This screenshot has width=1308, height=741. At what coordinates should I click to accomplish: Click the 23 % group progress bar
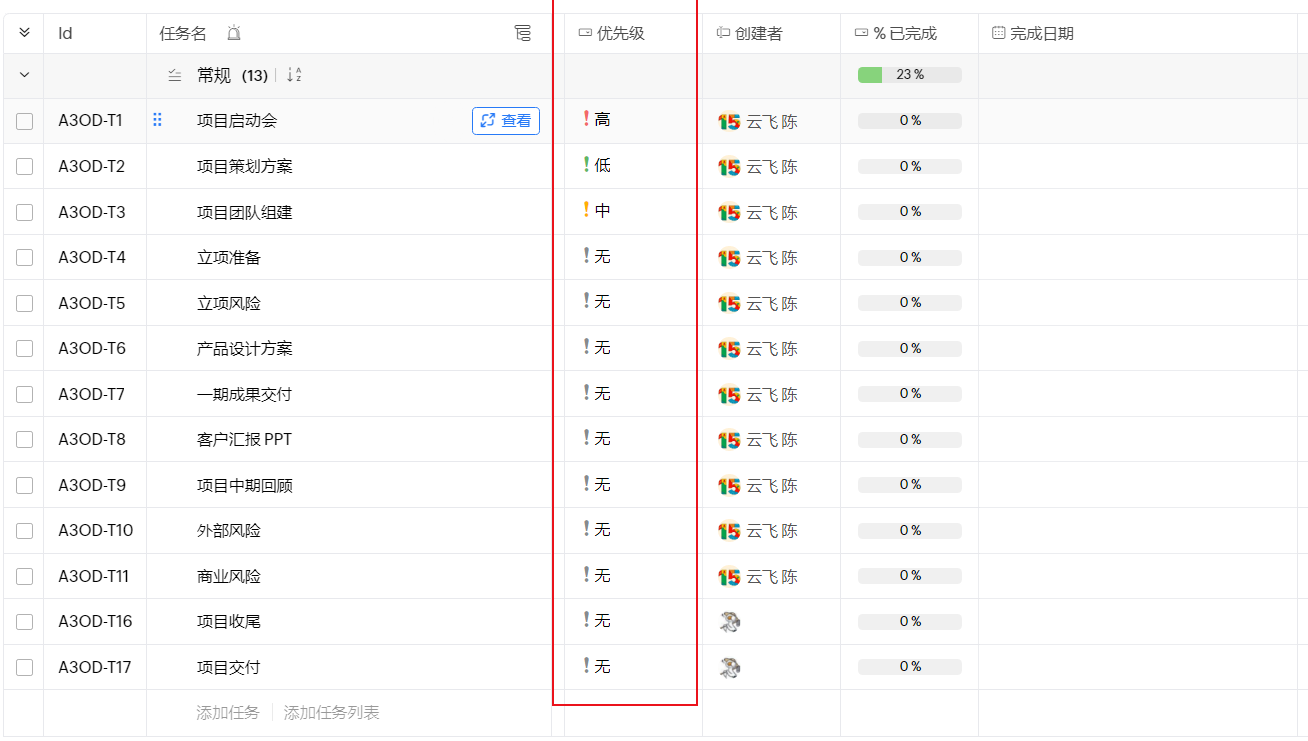coord(910,75)
